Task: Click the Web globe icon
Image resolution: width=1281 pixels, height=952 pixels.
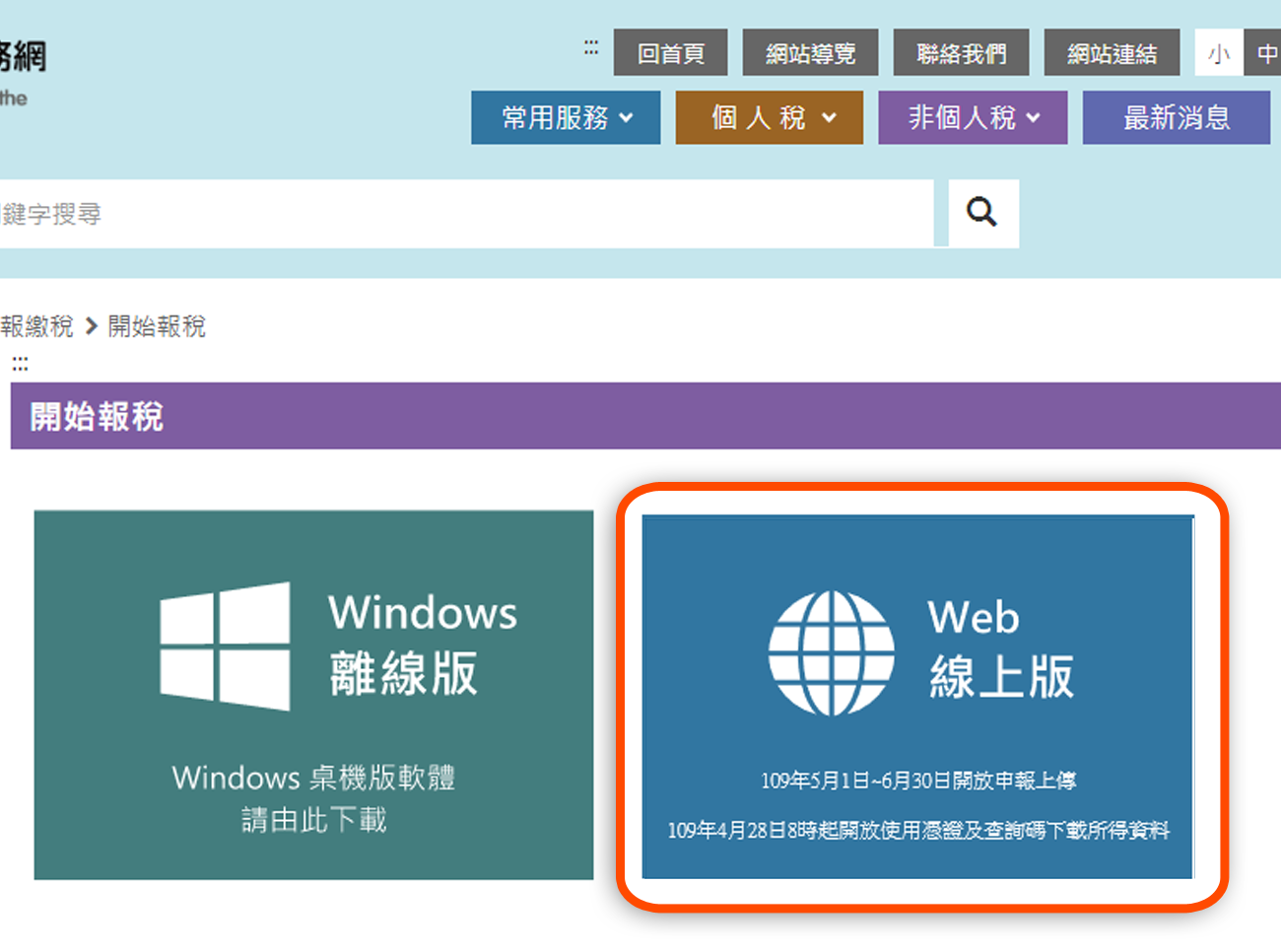Action: pyautogui.click(x=832, y=653)
